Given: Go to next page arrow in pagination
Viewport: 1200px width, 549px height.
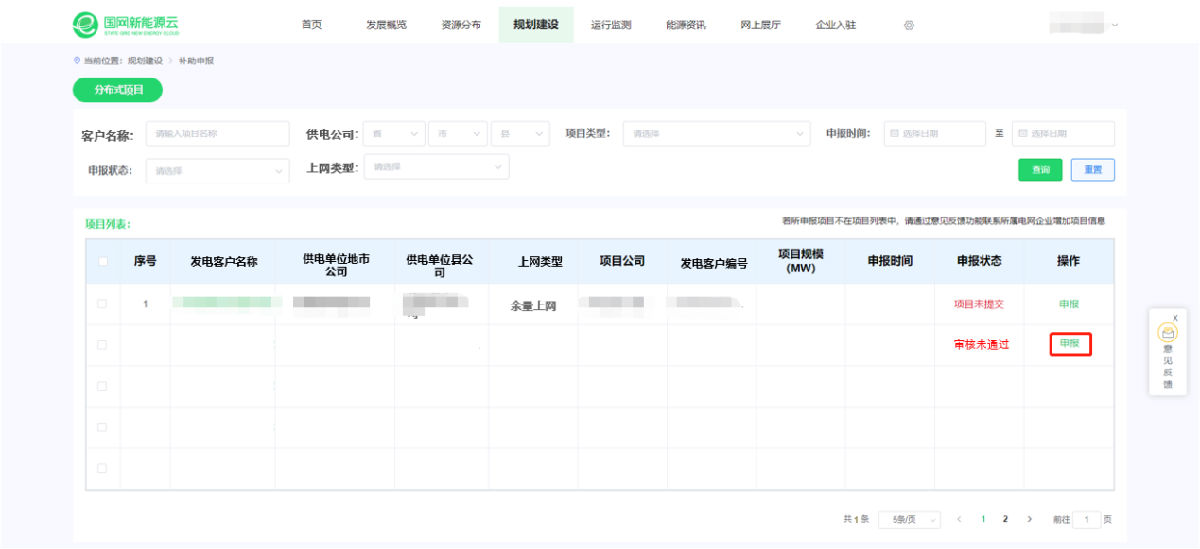Looking at the screenshot, I should 1029,520.
